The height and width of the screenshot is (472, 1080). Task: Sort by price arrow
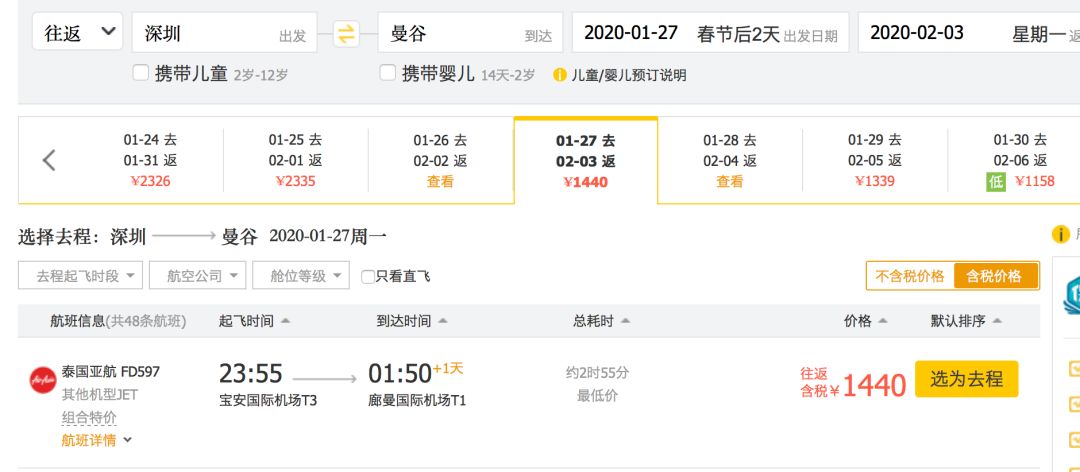(x=883, y=321)
